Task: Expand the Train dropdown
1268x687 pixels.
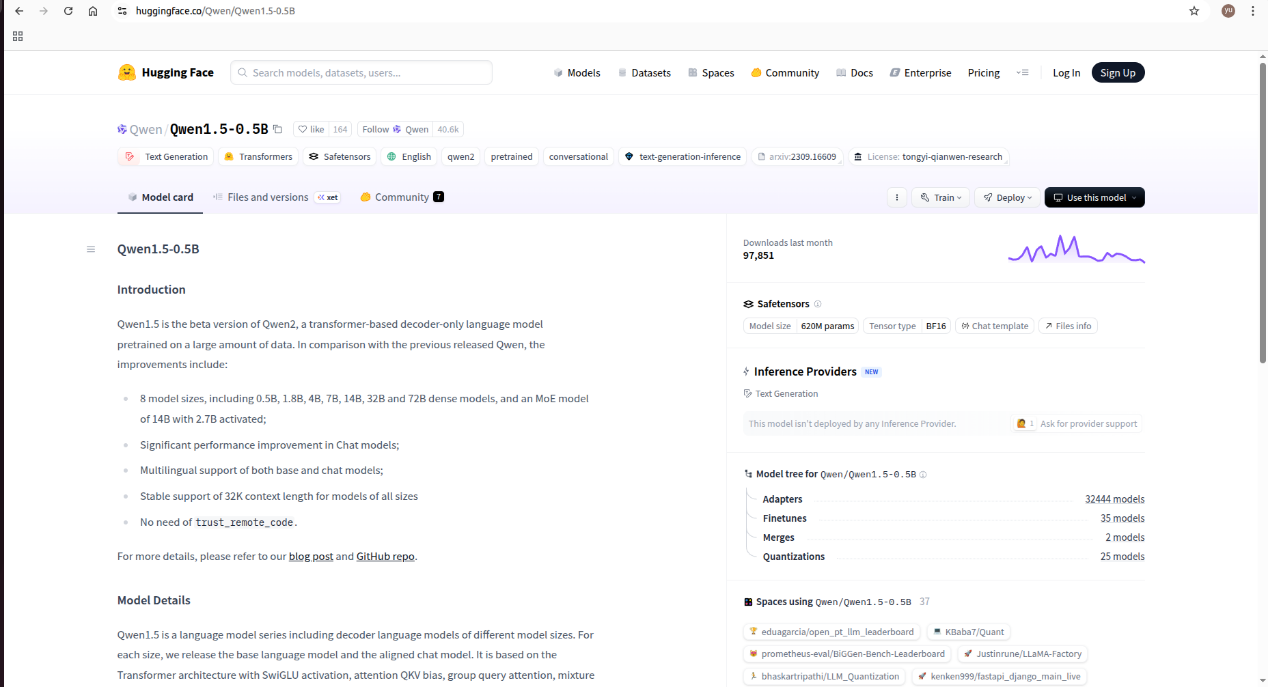Action: pos(942,198)
